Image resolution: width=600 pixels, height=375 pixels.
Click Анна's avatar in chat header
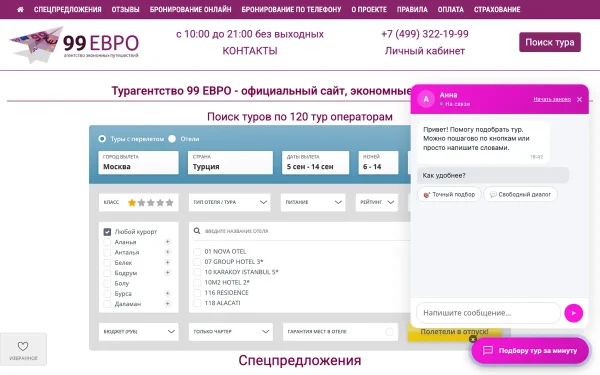pyautogui.click(x=426, y=99)
